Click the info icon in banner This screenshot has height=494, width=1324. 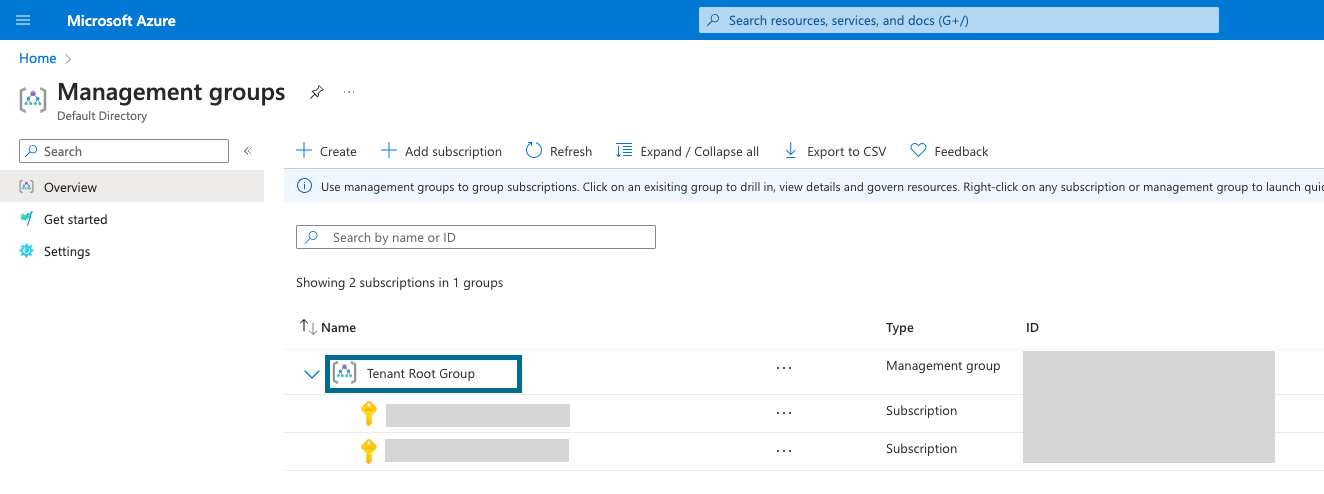coord(304,187)
